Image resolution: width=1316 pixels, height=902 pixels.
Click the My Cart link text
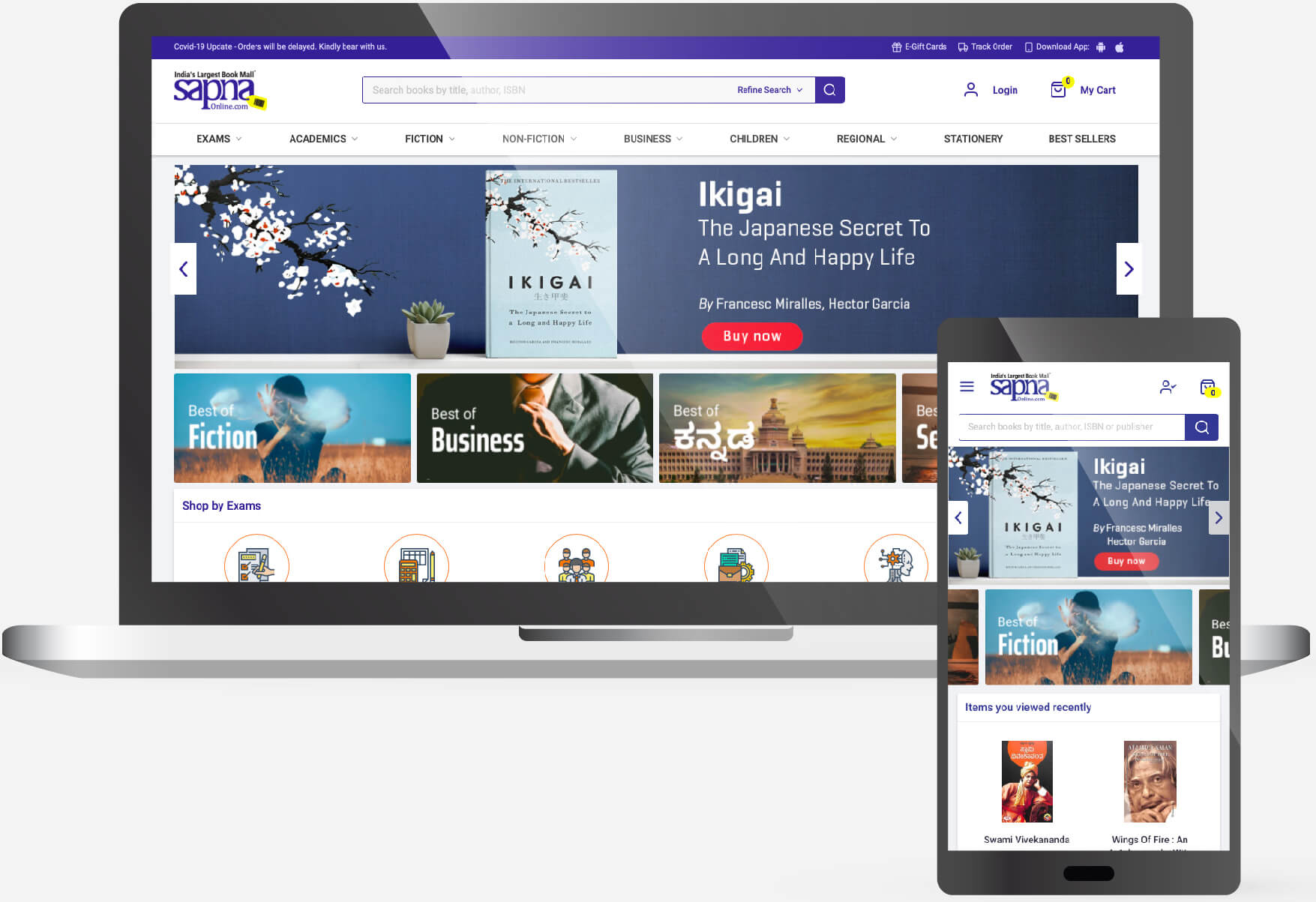click(x=1098, y=90)
